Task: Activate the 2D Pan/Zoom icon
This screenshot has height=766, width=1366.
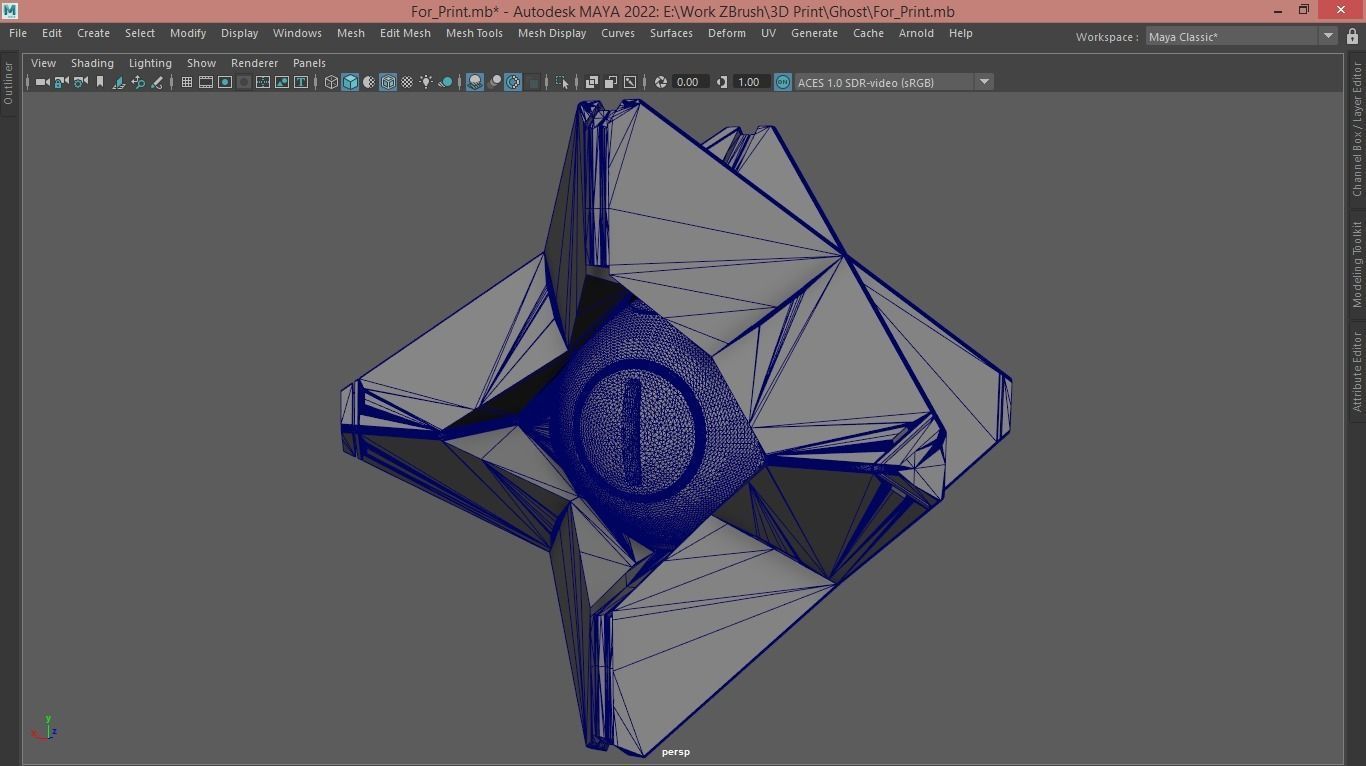Action: pyautogui.click(x=138, y=82)
